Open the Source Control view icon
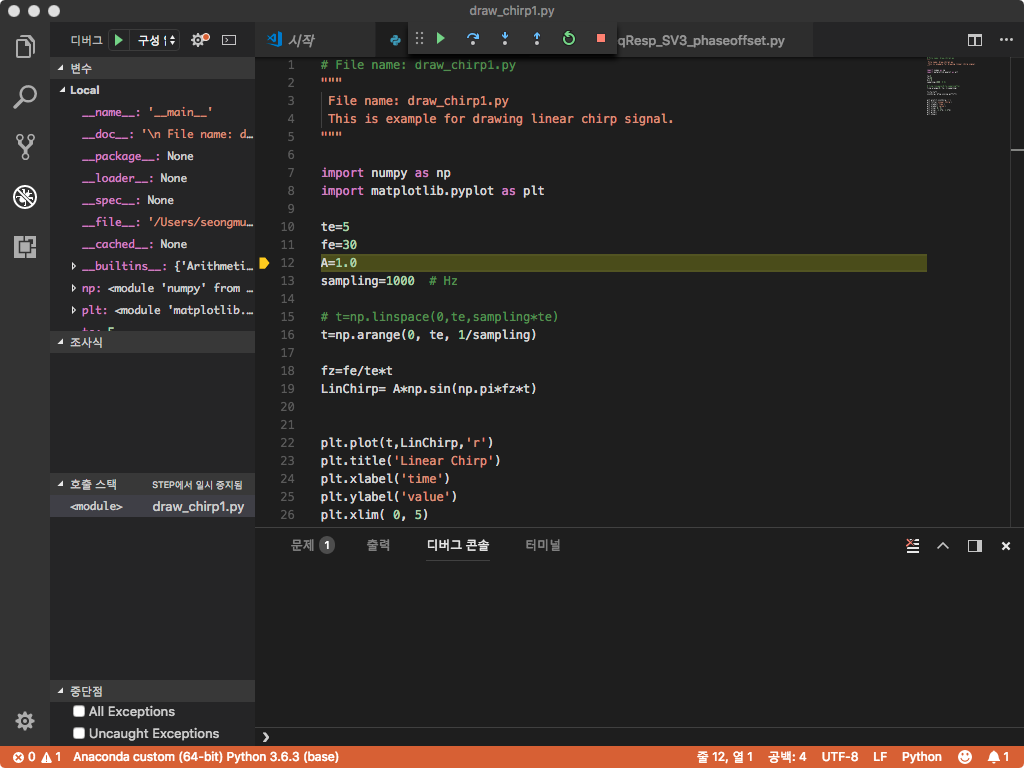1024x768 pixels. [x=25, y=147]
